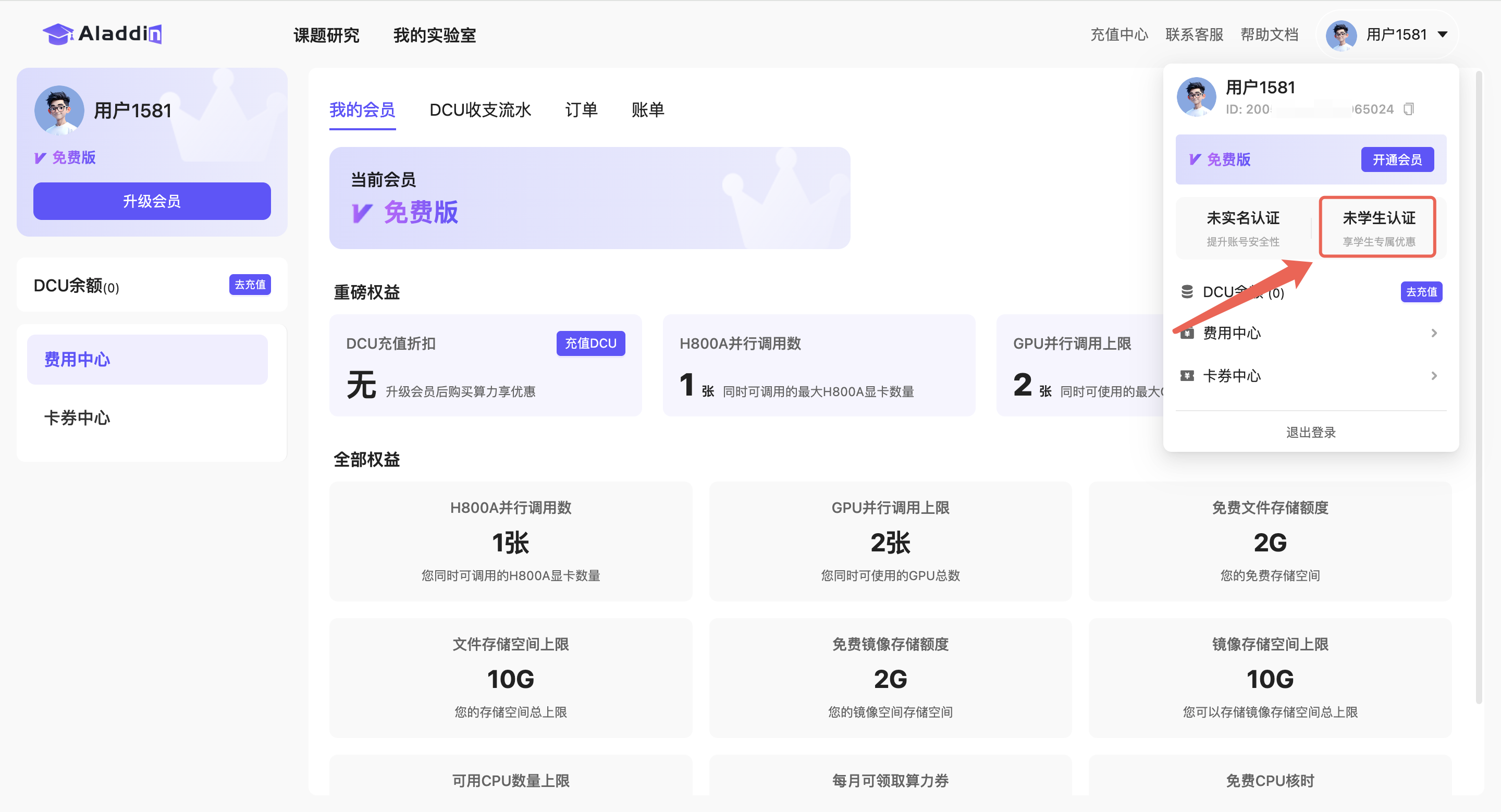Click 退出登录 to log out
The image size is (1501, 812).
click(1310, 432)
